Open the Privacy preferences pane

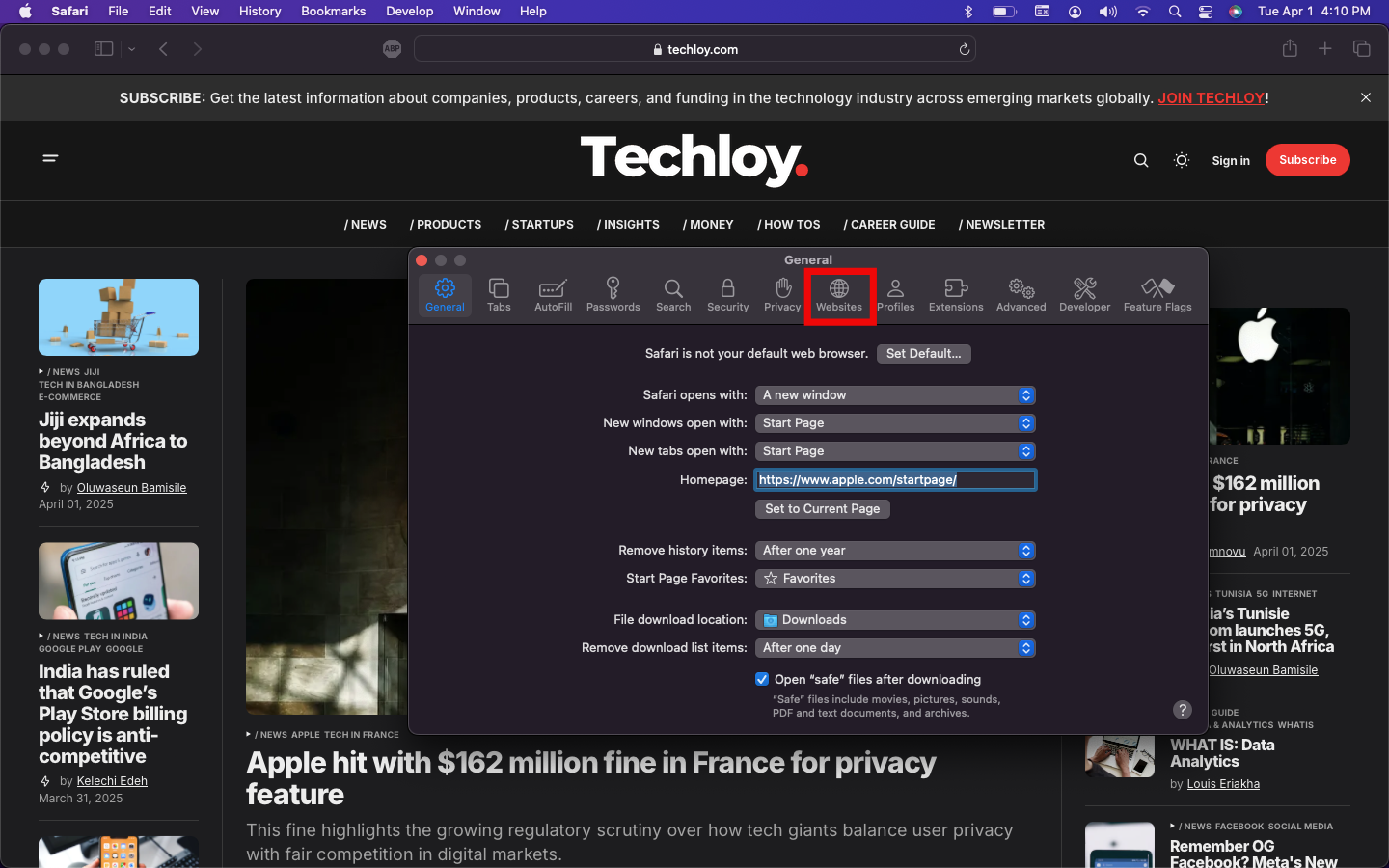pyautogui.click(x=782, y=295)
